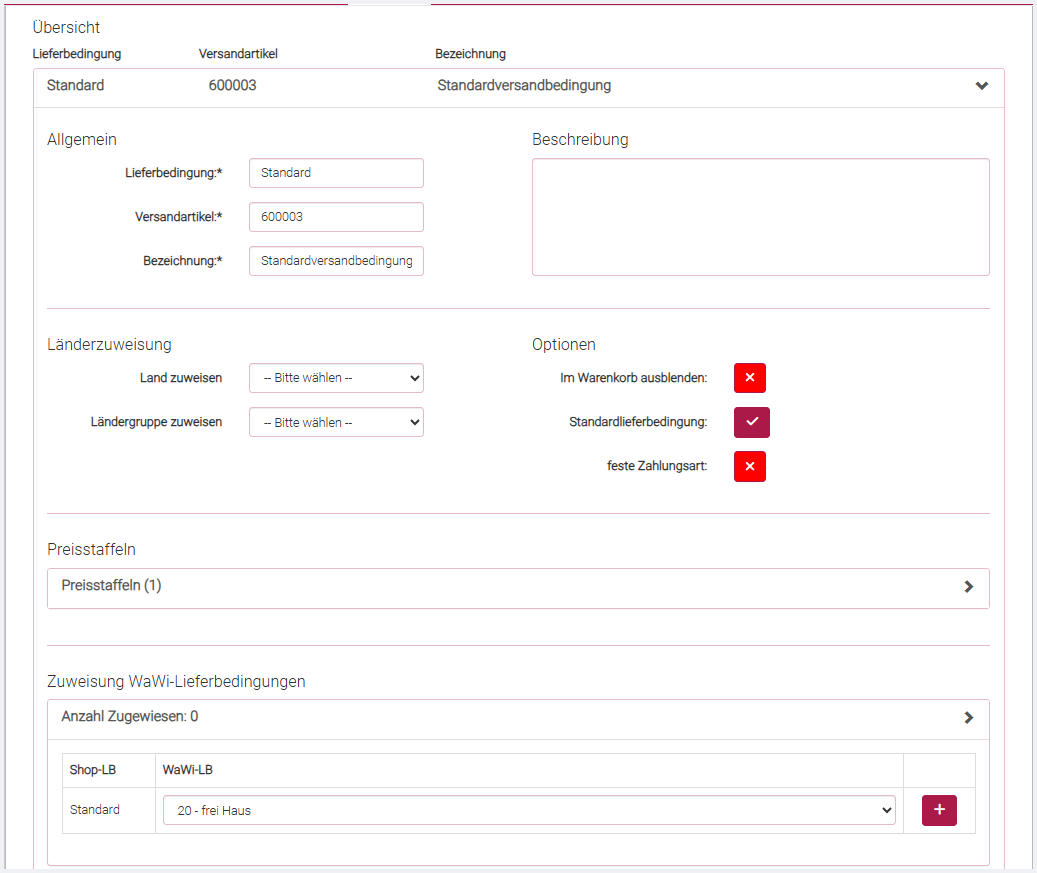Click the Lieferbedingung input field
Screen dimensions: 1037x873
[x=336, y=173]
